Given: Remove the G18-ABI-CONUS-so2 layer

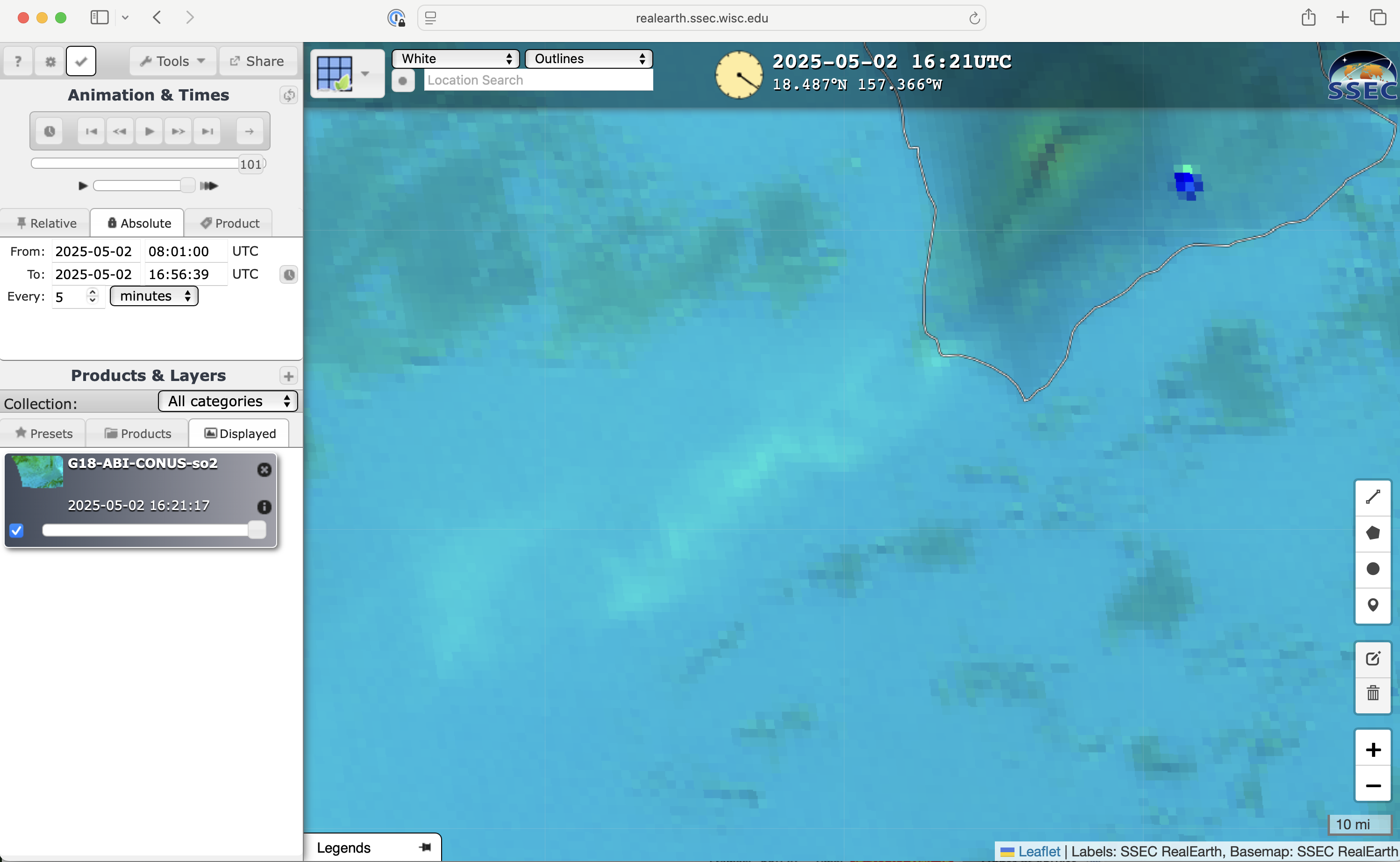Looking at the screenshot, I should [x=264, y=470].
